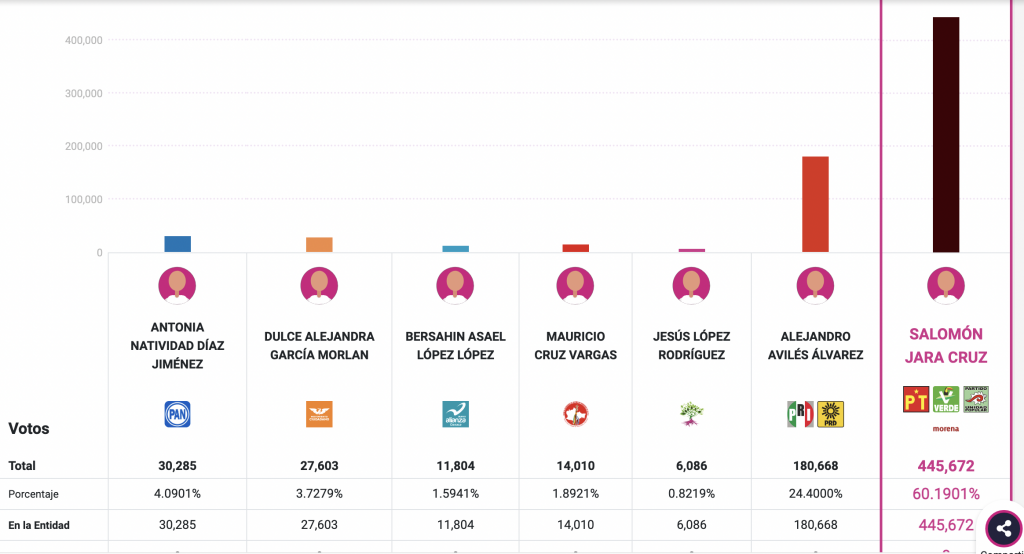Viewport: 1024px width, 554px height.
Task: Click the green tree party logo
Action: [691, 414]
